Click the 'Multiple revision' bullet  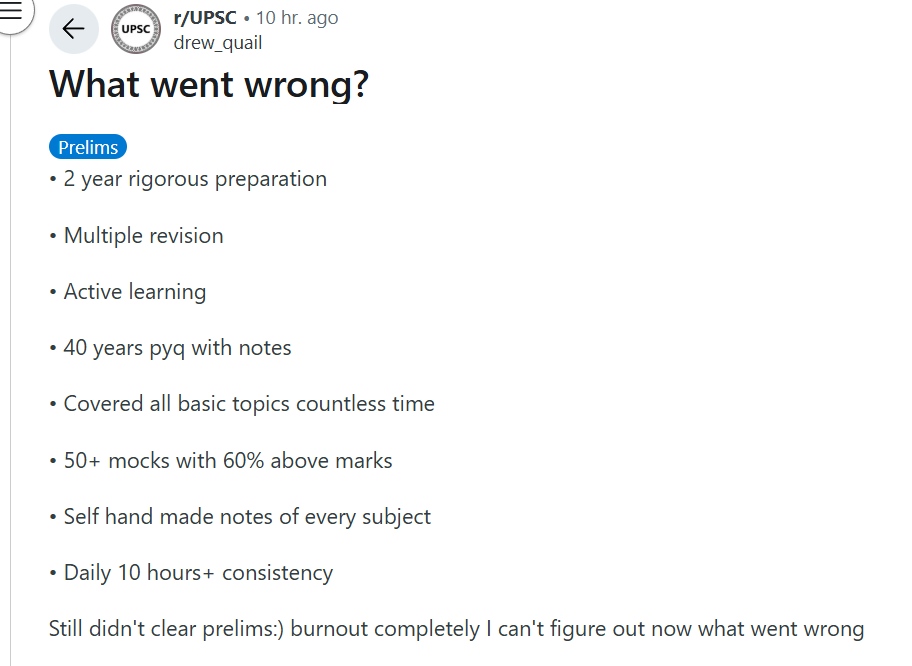click(143, 236)
